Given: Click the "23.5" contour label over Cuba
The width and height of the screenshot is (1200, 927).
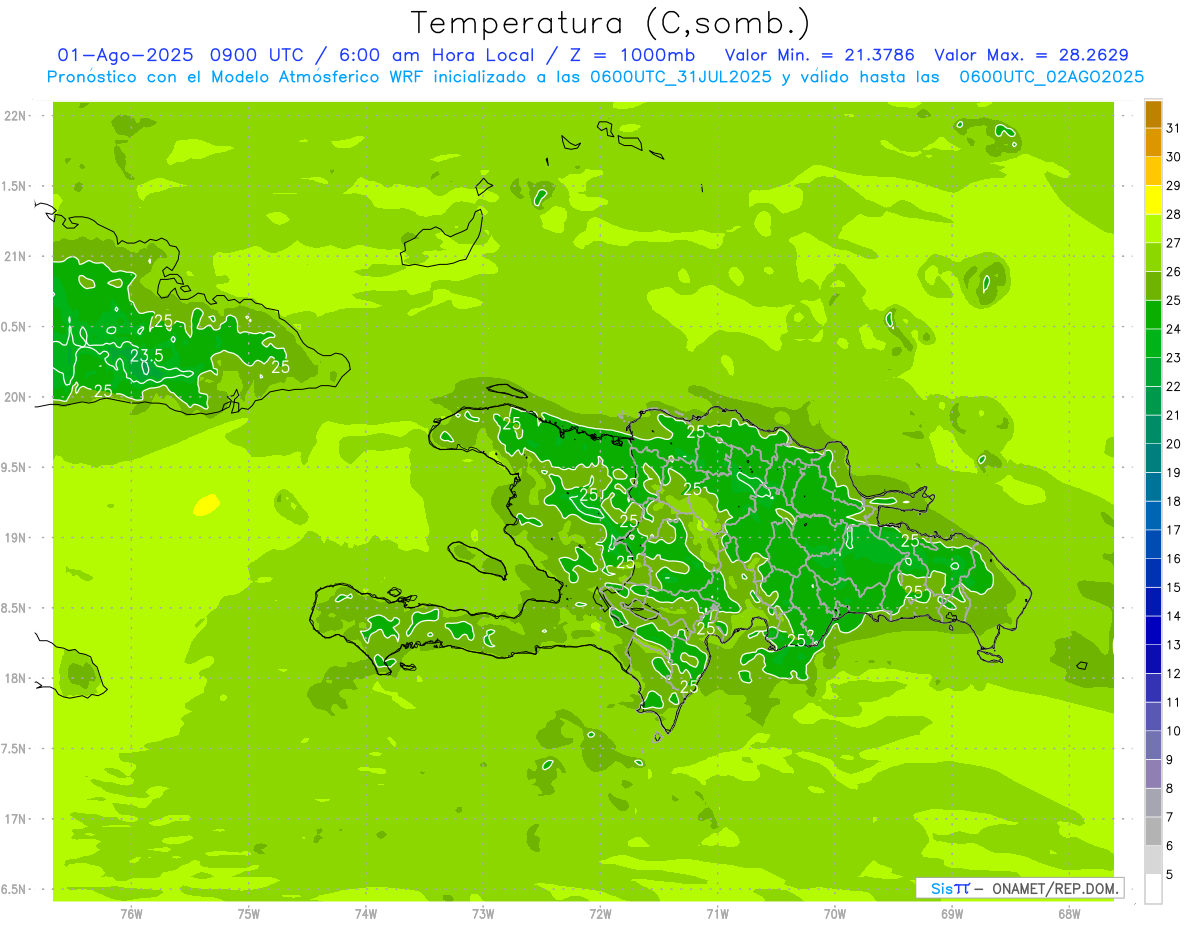Looking at the screenshot, I should tap(147, 355).
